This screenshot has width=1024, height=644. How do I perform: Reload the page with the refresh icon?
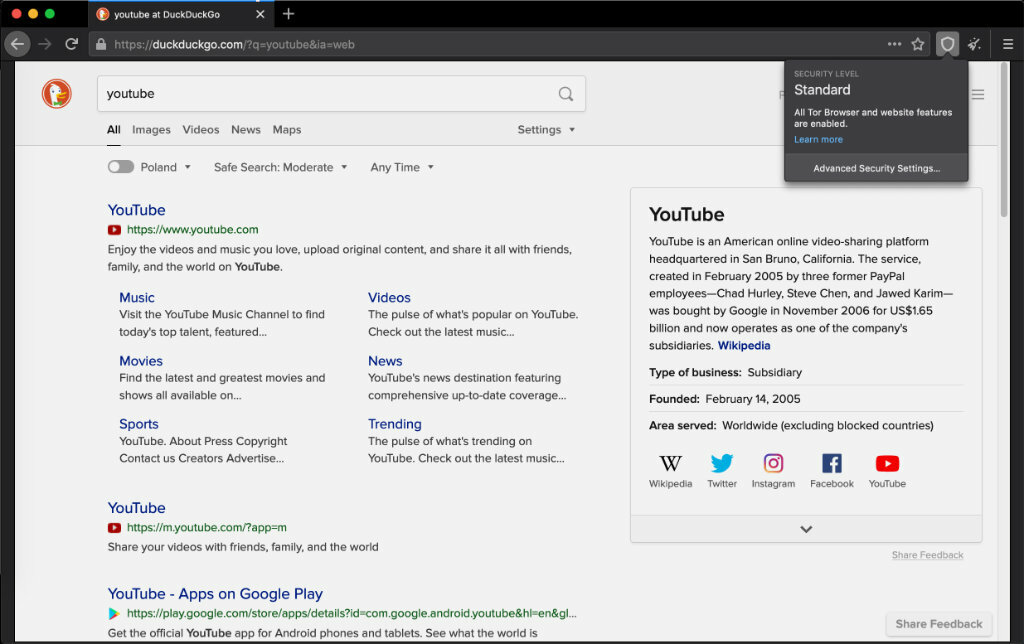point(72,44)
